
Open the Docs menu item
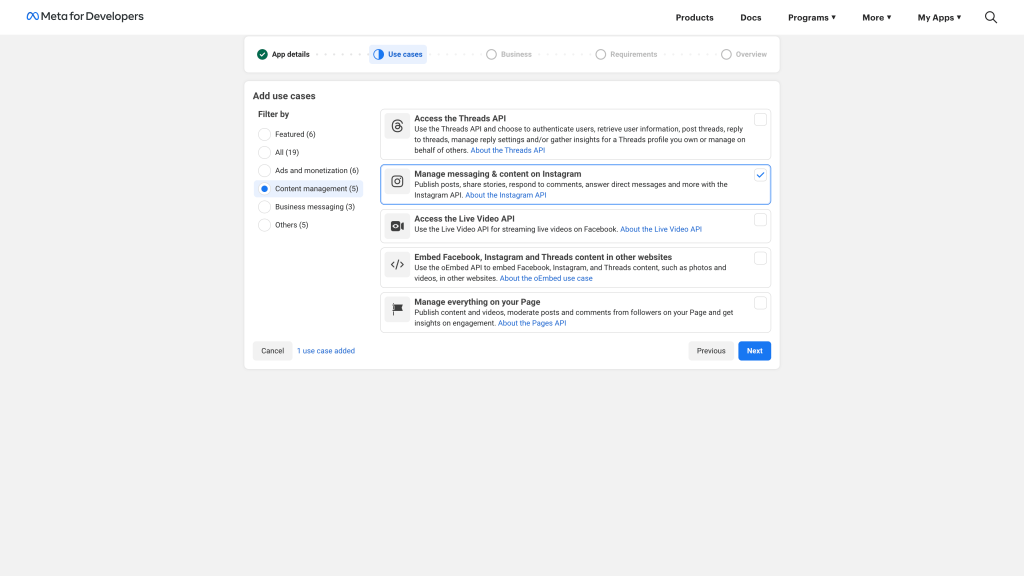coord(750,18)
